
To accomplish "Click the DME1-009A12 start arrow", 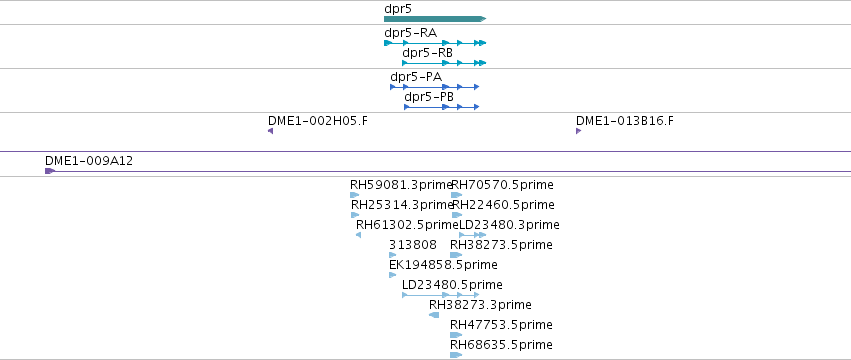I will [x=50, y=171].
